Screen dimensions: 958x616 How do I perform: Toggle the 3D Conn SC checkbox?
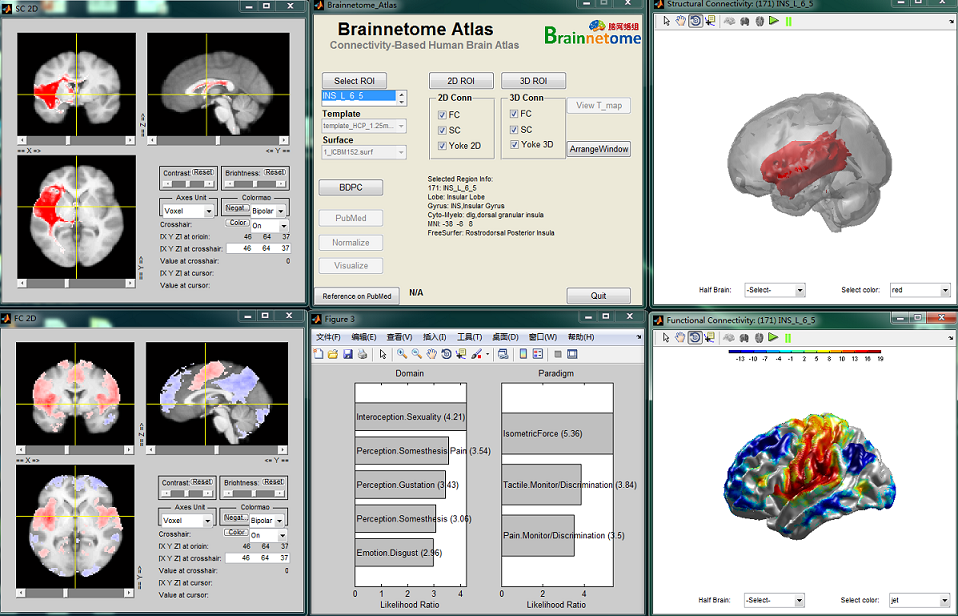click(x=515, y=130)
